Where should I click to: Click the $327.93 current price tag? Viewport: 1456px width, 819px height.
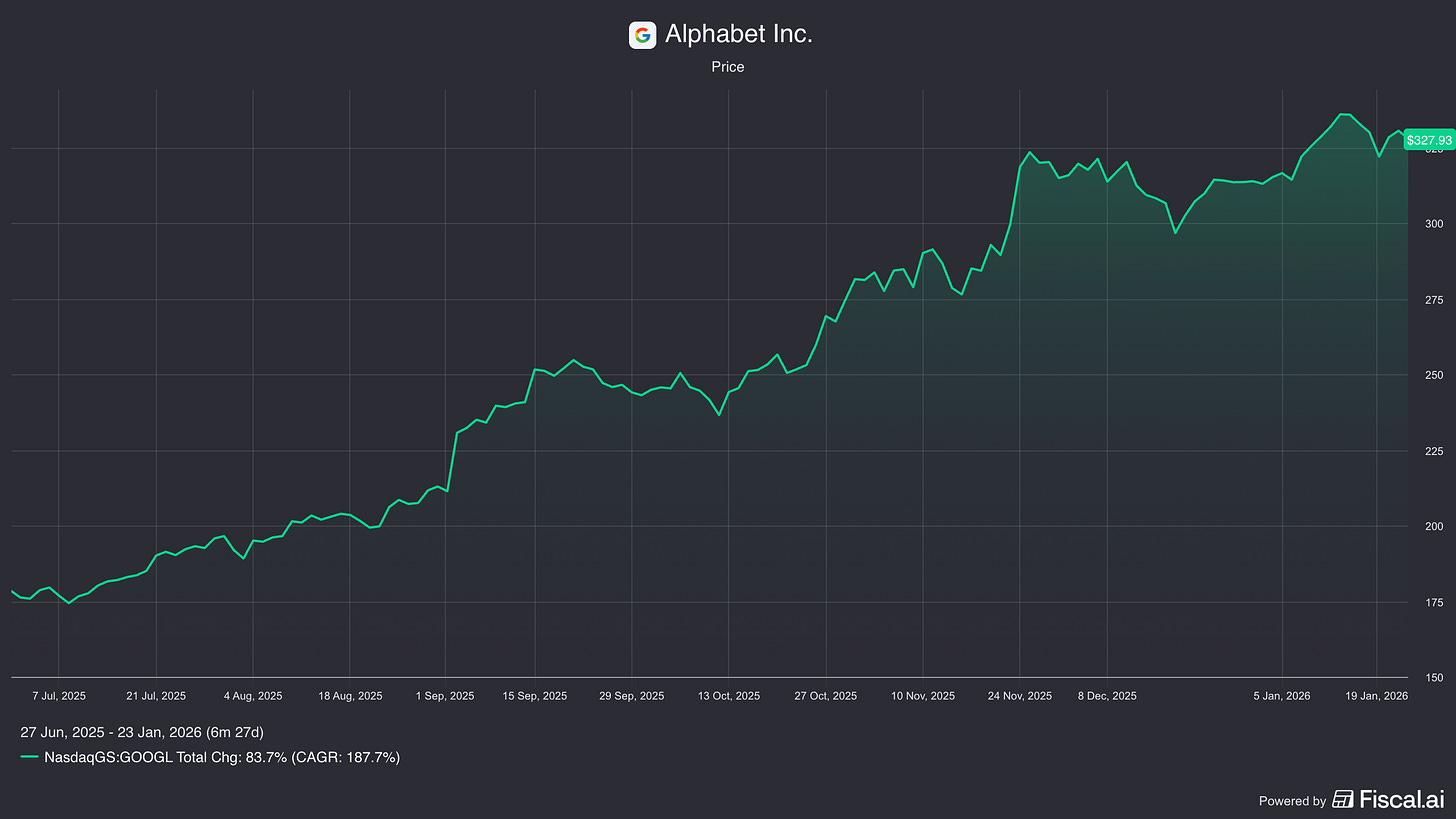pos(1429,141)
